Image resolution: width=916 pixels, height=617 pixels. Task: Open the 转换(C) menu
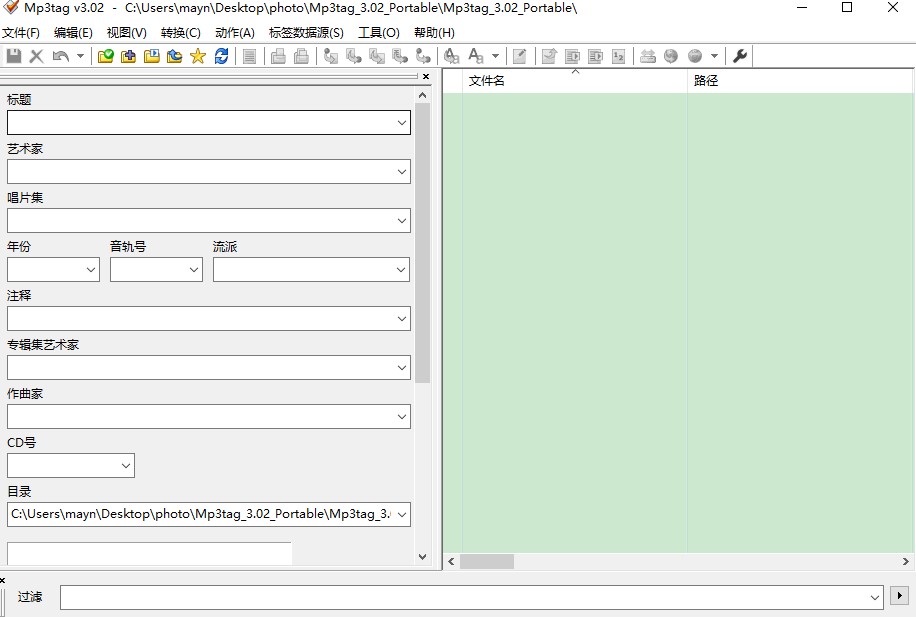tap(179, 32)
